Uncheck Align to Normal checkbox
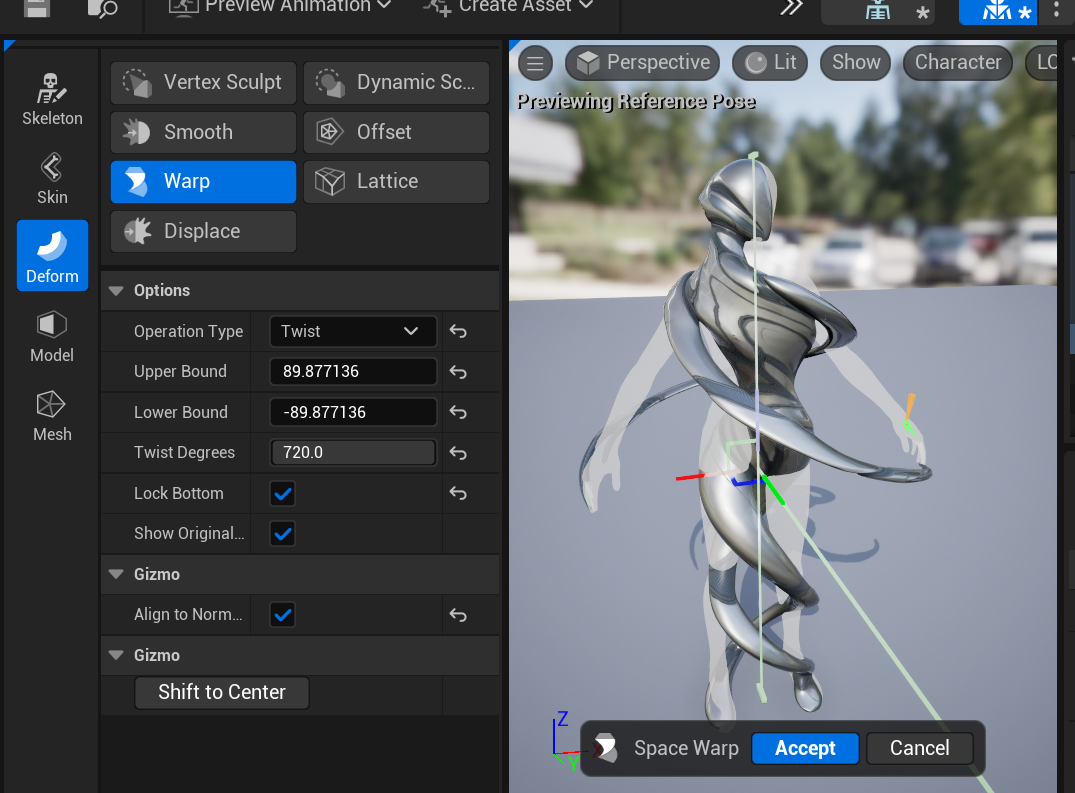1075x793 pixels. coord(282,615)
